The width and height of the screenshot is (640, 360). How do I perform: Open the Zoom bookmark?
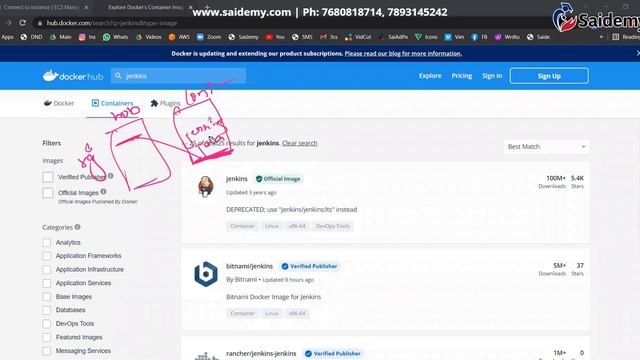(209, 37)
